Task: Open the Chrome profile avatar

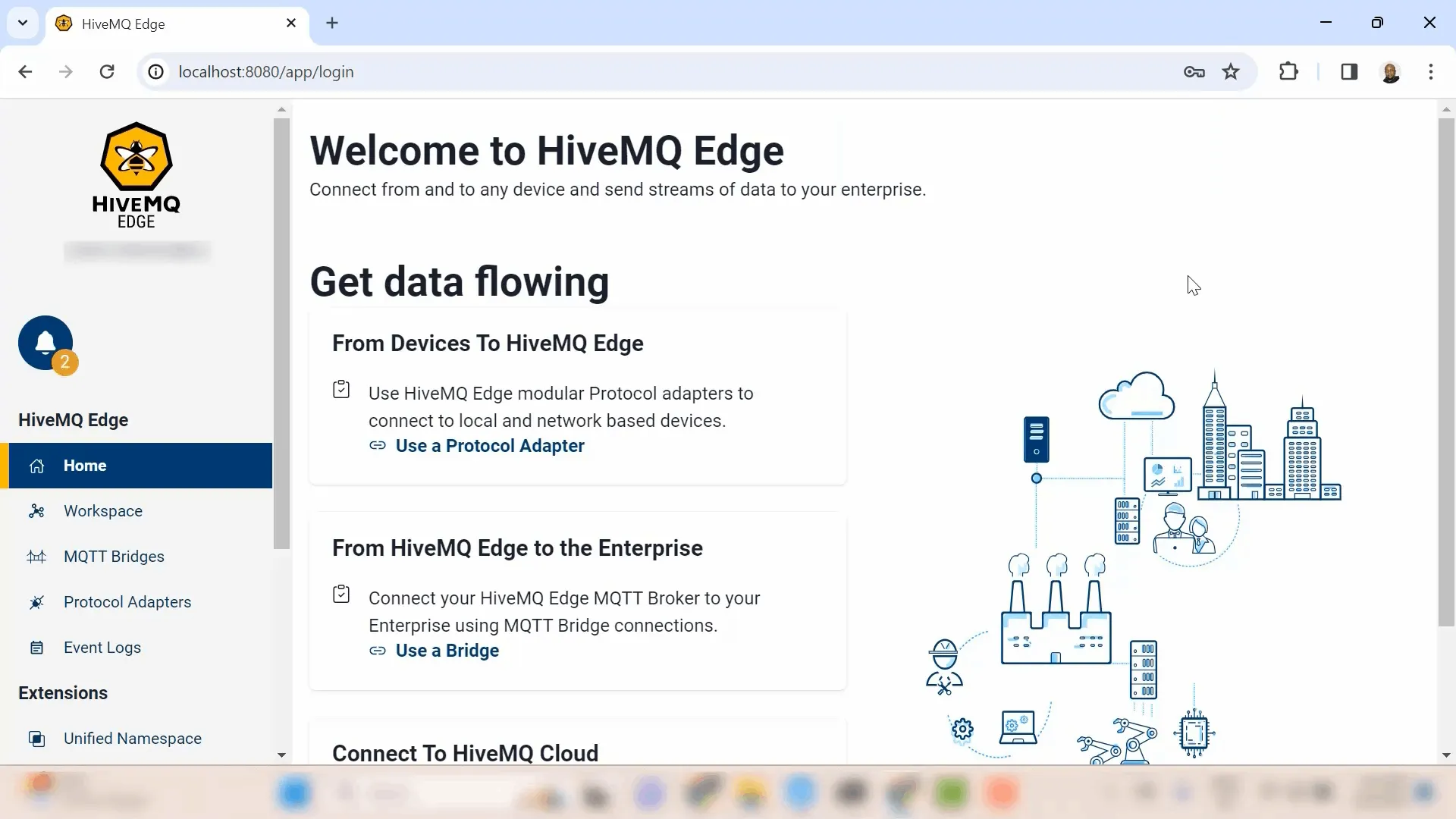Action: point(1390,72)
